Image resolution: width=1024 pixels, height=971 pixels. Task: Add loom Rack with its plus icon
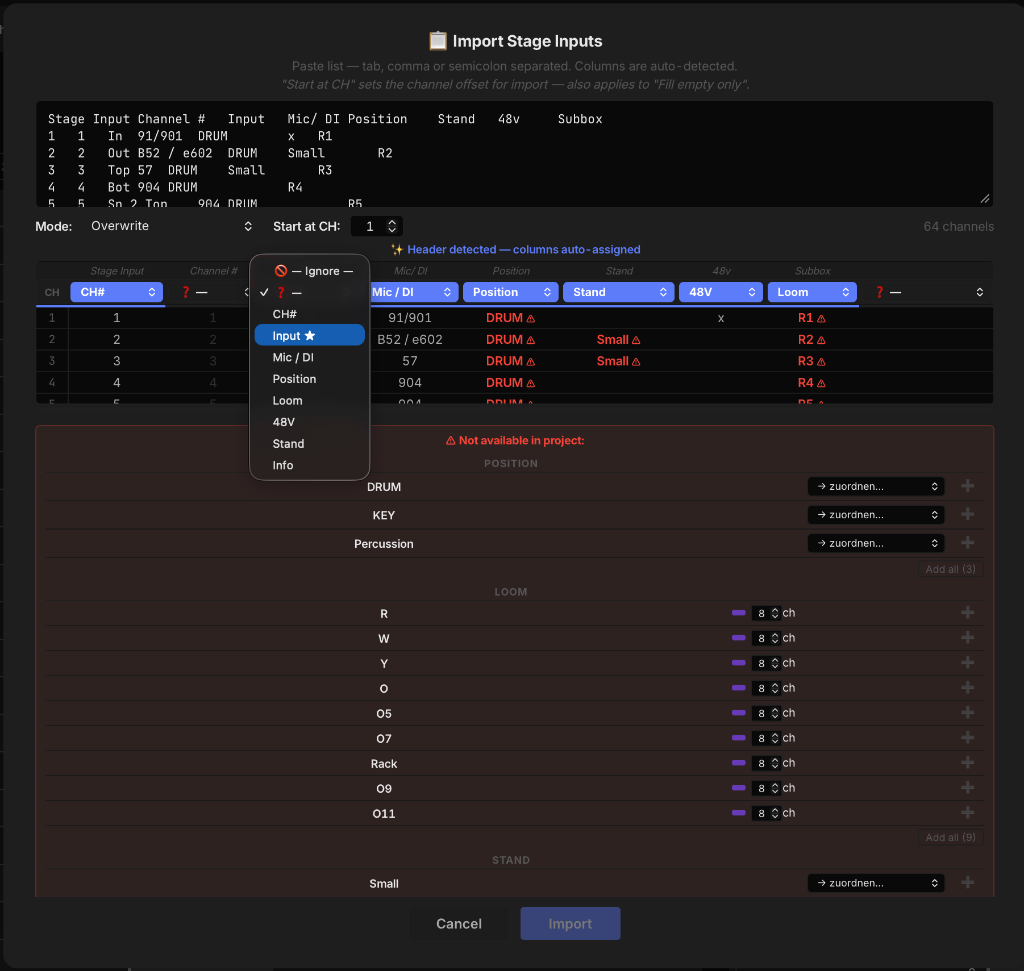point(967,763)
